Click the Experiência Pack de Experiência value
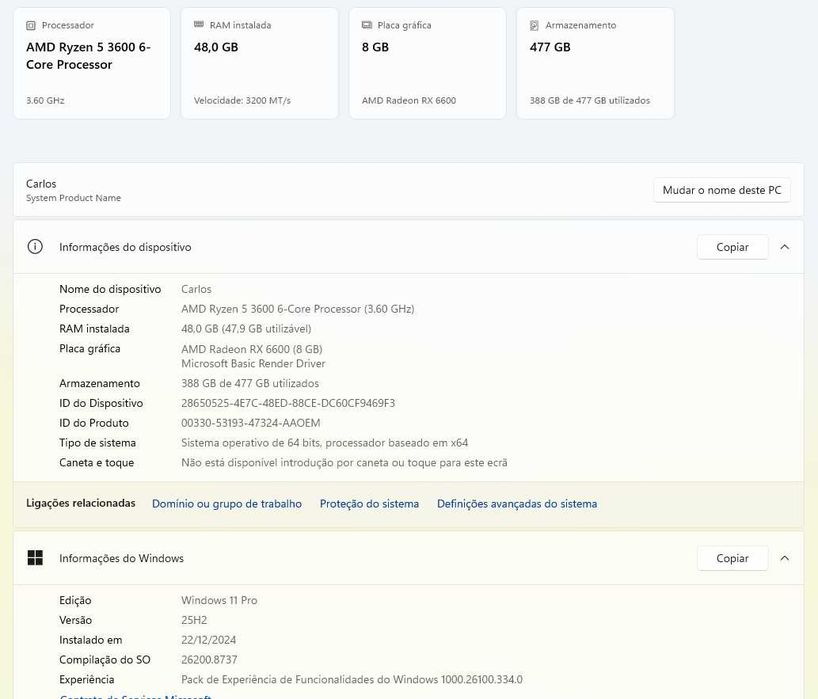Image resolution: width=818 pixels, height=699 pixels. [x=352, y=680]
